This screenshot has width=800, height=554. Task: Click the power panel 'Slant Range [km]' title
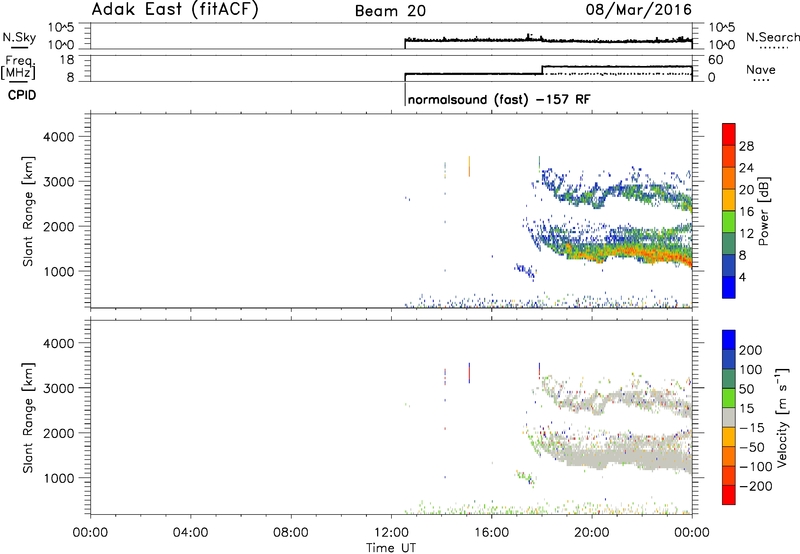click(29, 211)
